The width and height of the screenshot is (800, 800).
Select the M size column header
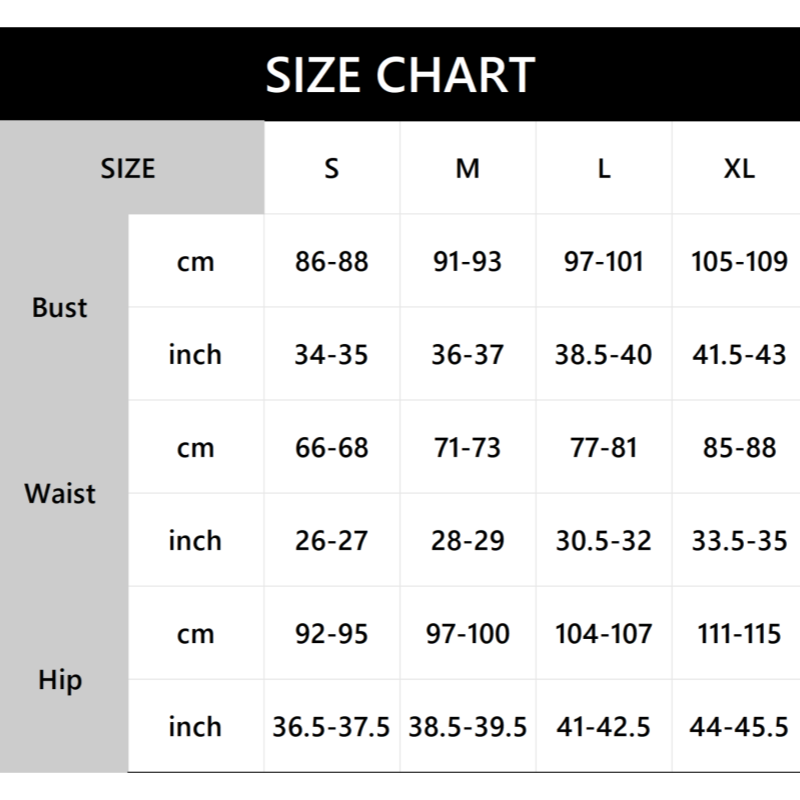tap(468, 168)
